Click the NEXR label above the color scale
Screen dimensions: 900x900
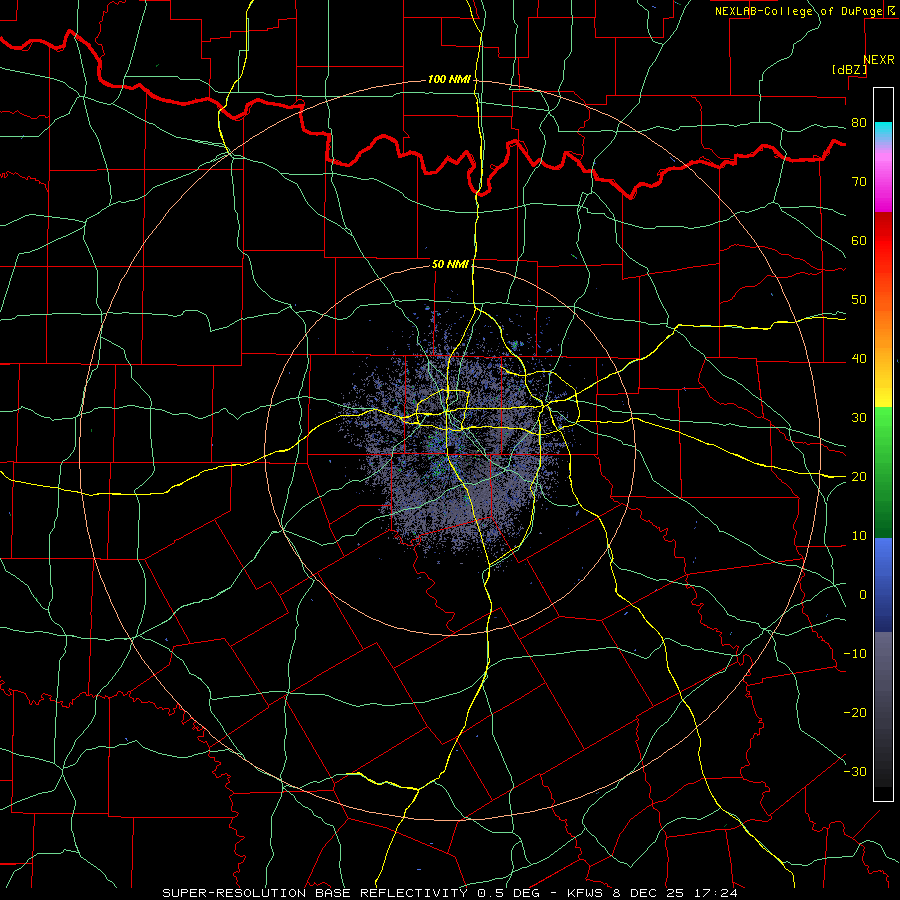click(x=878, y=60)
